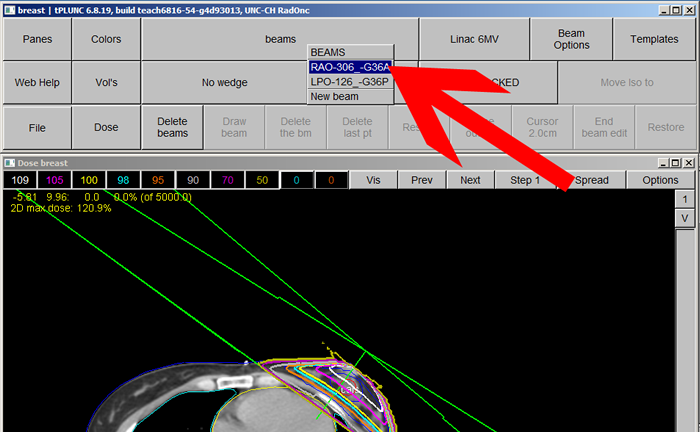Viewport: 700px width, 432px height.
Task: Open Web Help
Action: point(37,83)
